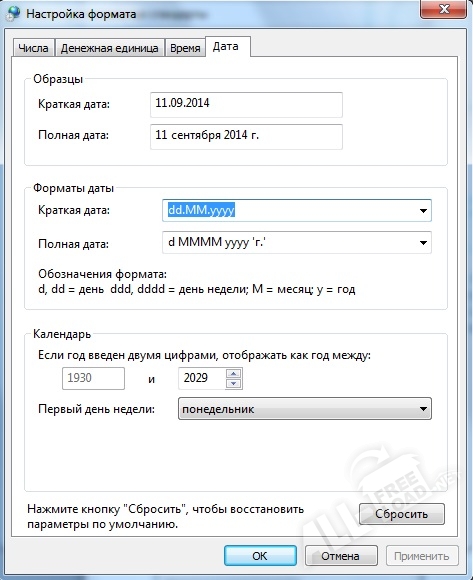Expand the Краткая дата format dropdown arrow

click(x=423, y=210)
